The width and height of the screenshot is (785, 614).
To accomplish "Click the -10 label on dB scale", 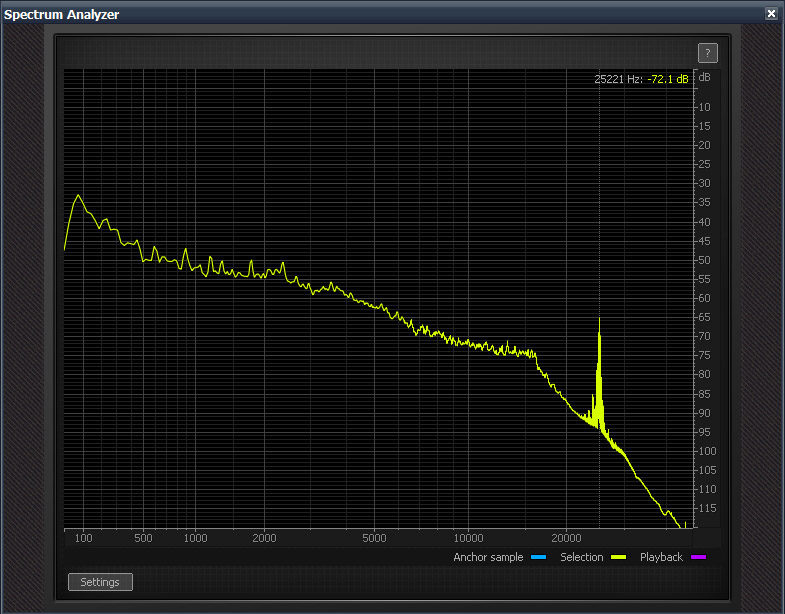I will pyautogui.click(x=704, y=107).
